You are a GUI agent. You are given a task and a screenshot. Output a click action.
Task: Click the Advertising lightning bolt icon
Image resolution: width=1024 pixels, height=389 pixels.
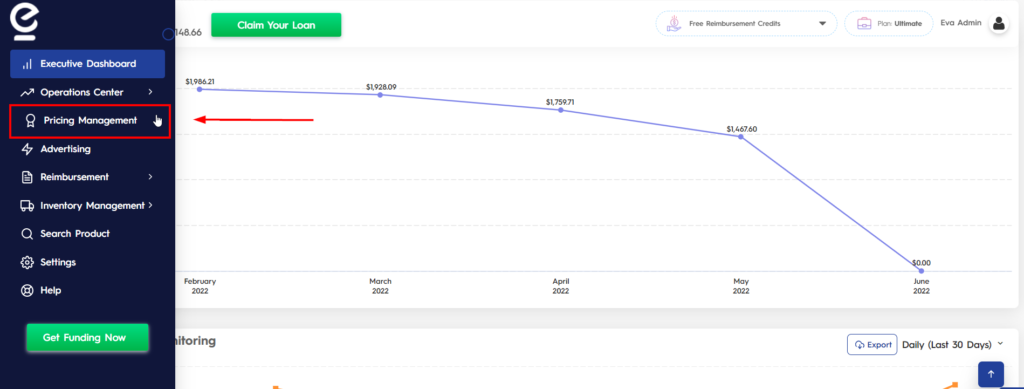[27, 149]
